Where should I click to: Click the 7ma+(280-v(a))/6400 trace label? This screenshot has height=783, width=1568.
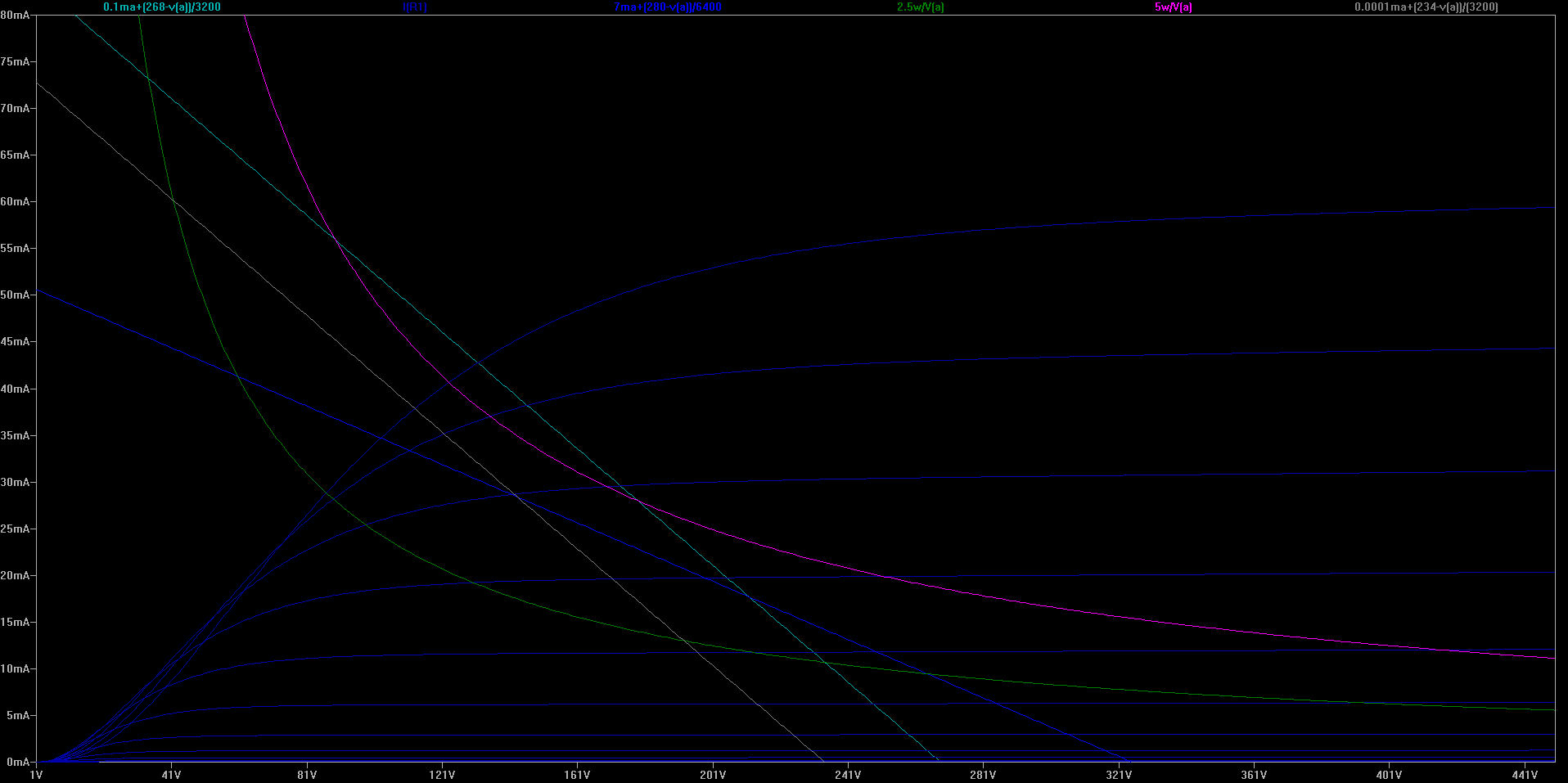pos(668,7)
